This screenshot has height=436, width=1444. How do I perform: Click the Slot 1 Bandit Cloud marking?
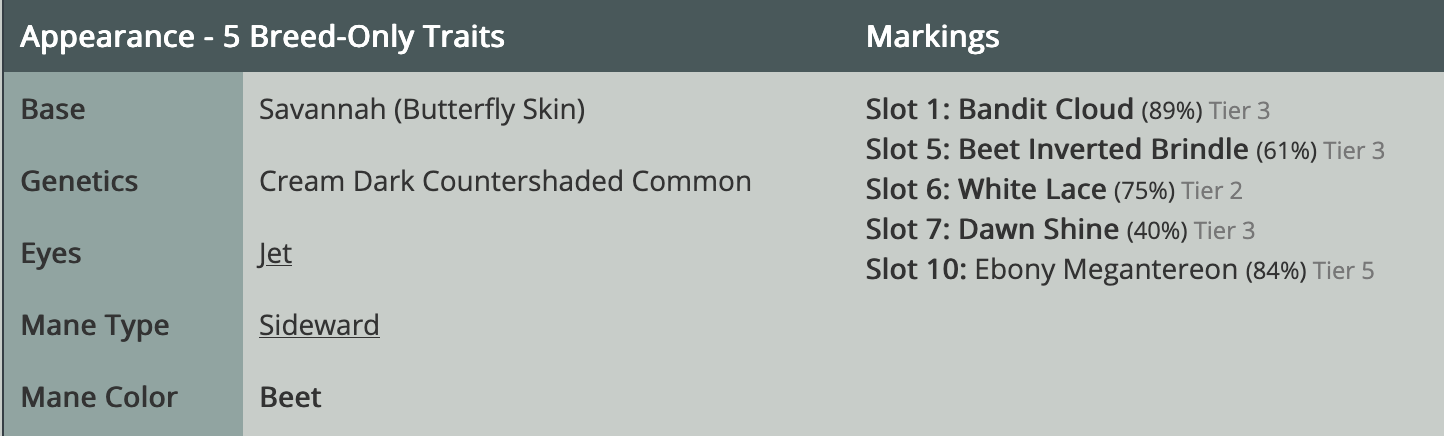click(1045, 110)
